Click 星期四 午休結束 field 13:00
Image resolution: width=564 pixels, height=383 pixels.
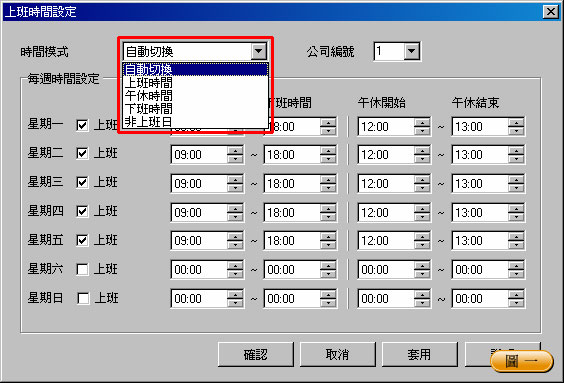coord(480,213)
